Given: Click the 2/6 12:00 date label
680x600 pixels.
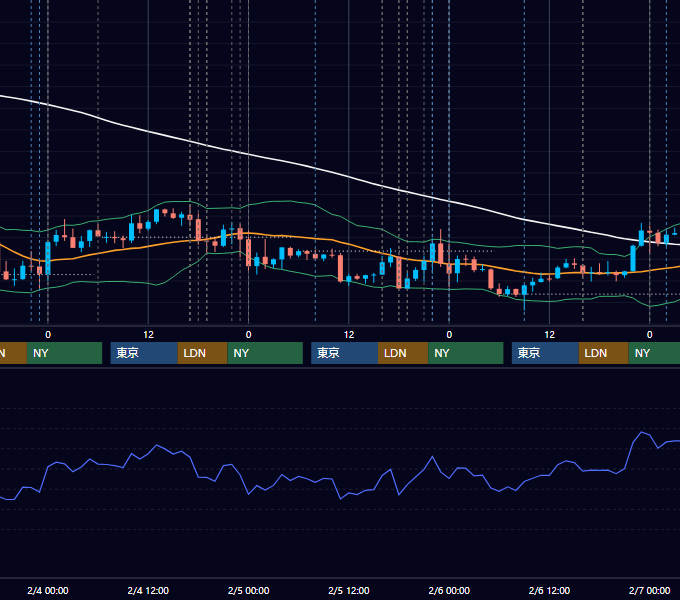Looking at the screenshot, I should (549, 590).
